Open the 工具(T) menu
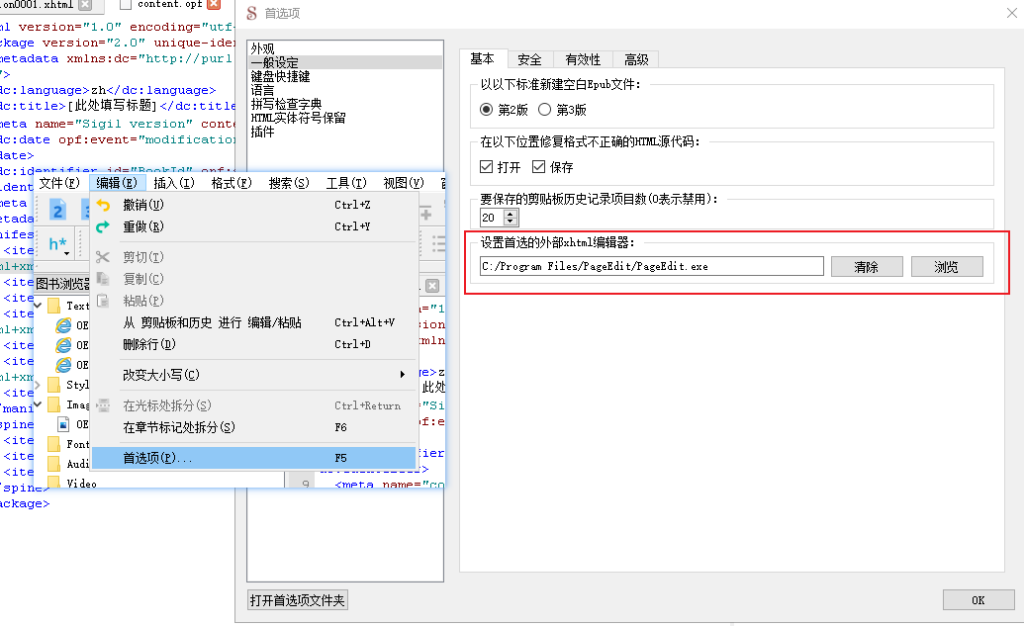Screen dimensions: 1024x626 tap(346, 183)
